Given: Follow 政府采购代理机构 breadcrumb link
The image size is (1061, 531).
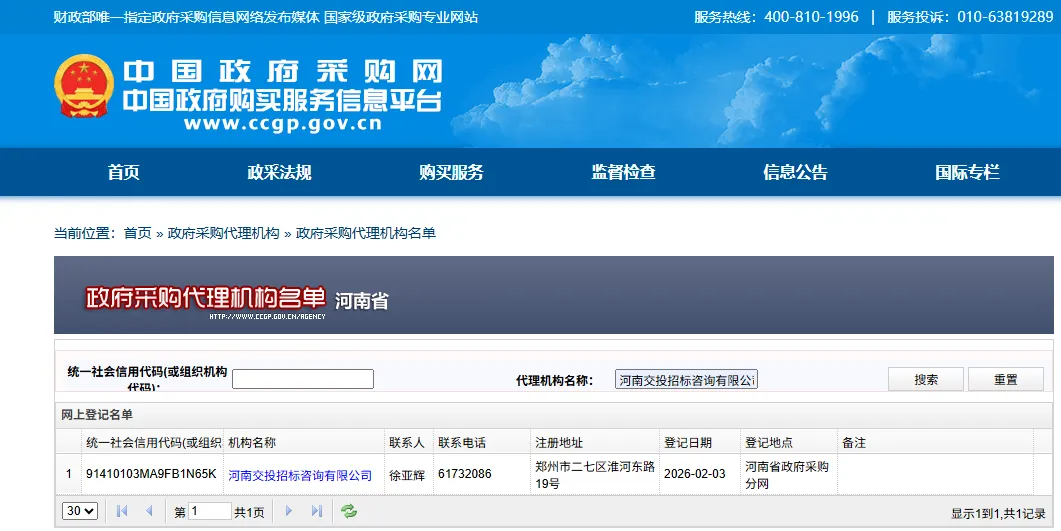Looking at the screenshot, I should coord(223,233).
